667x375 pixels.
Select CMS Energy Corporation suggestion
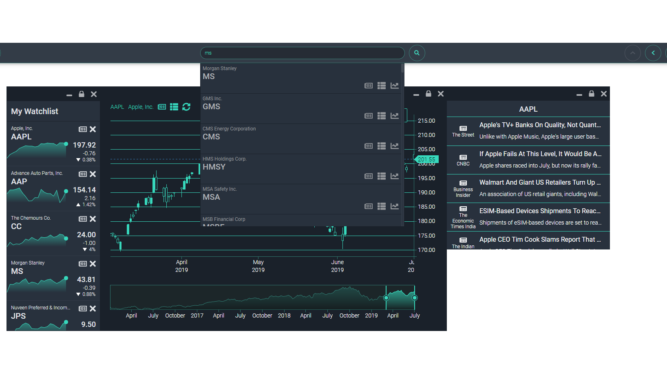[x=301, y=139]
